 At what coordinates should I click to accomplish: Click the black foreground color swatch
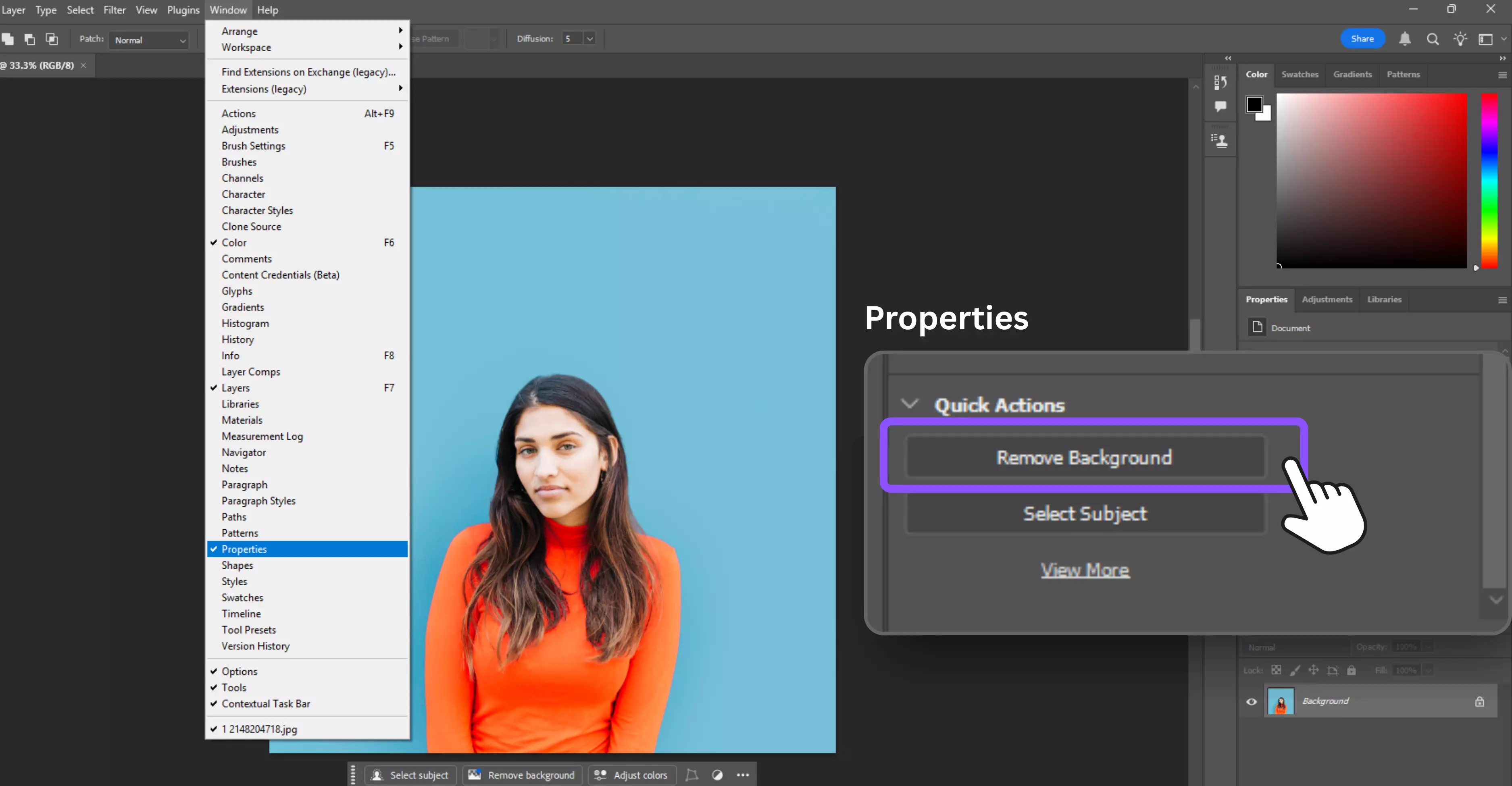1254,104
